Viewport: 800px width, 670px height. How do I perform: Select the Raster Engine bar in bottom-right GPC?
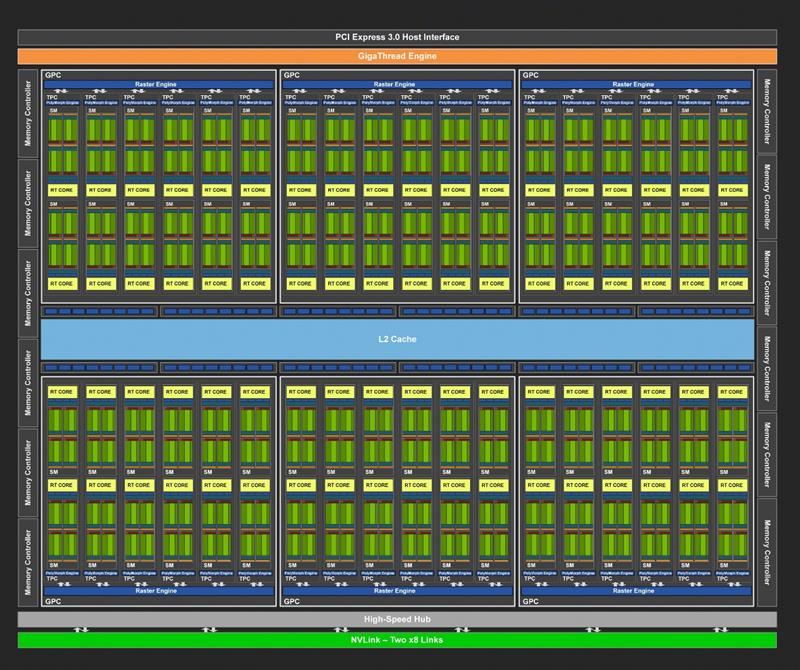pos(635,591)
